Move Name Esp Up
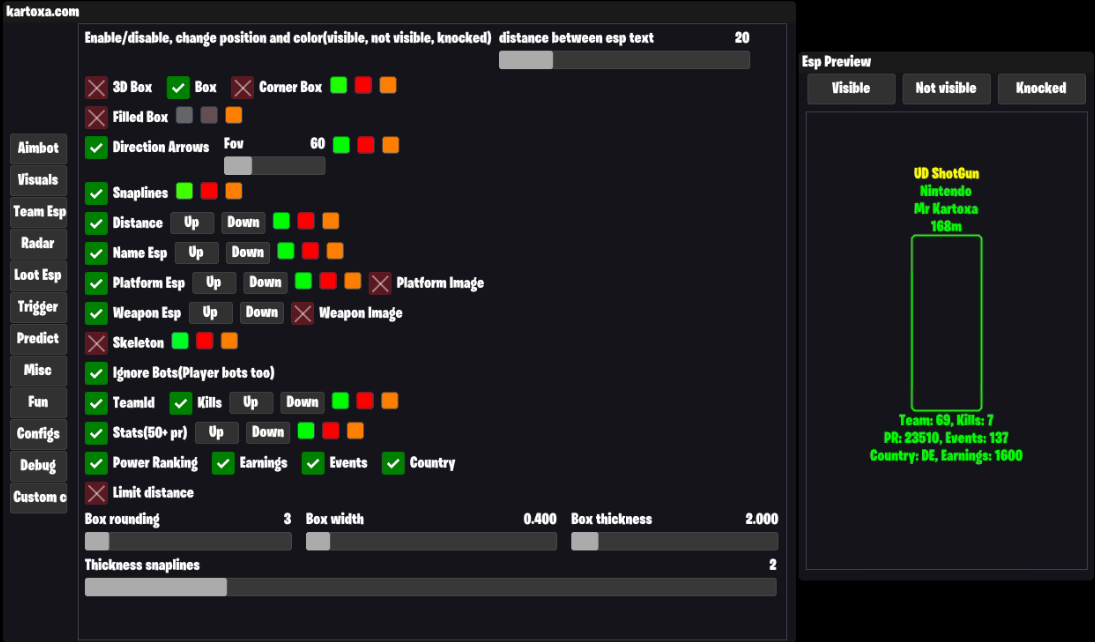 click(x=196, y=252)
